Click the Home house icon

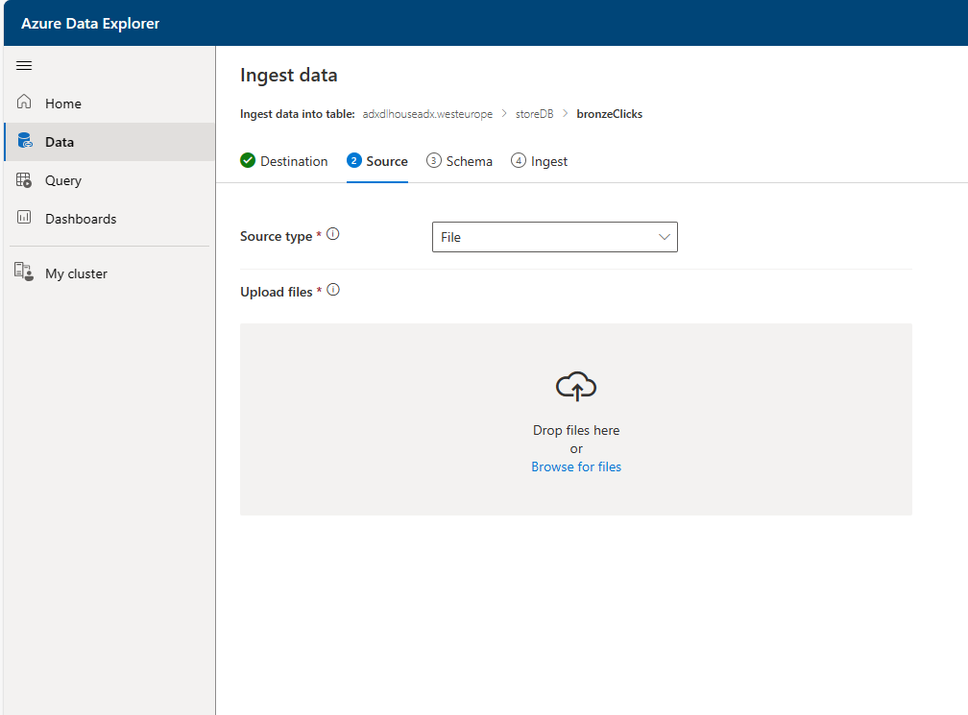tap(24, 102)
